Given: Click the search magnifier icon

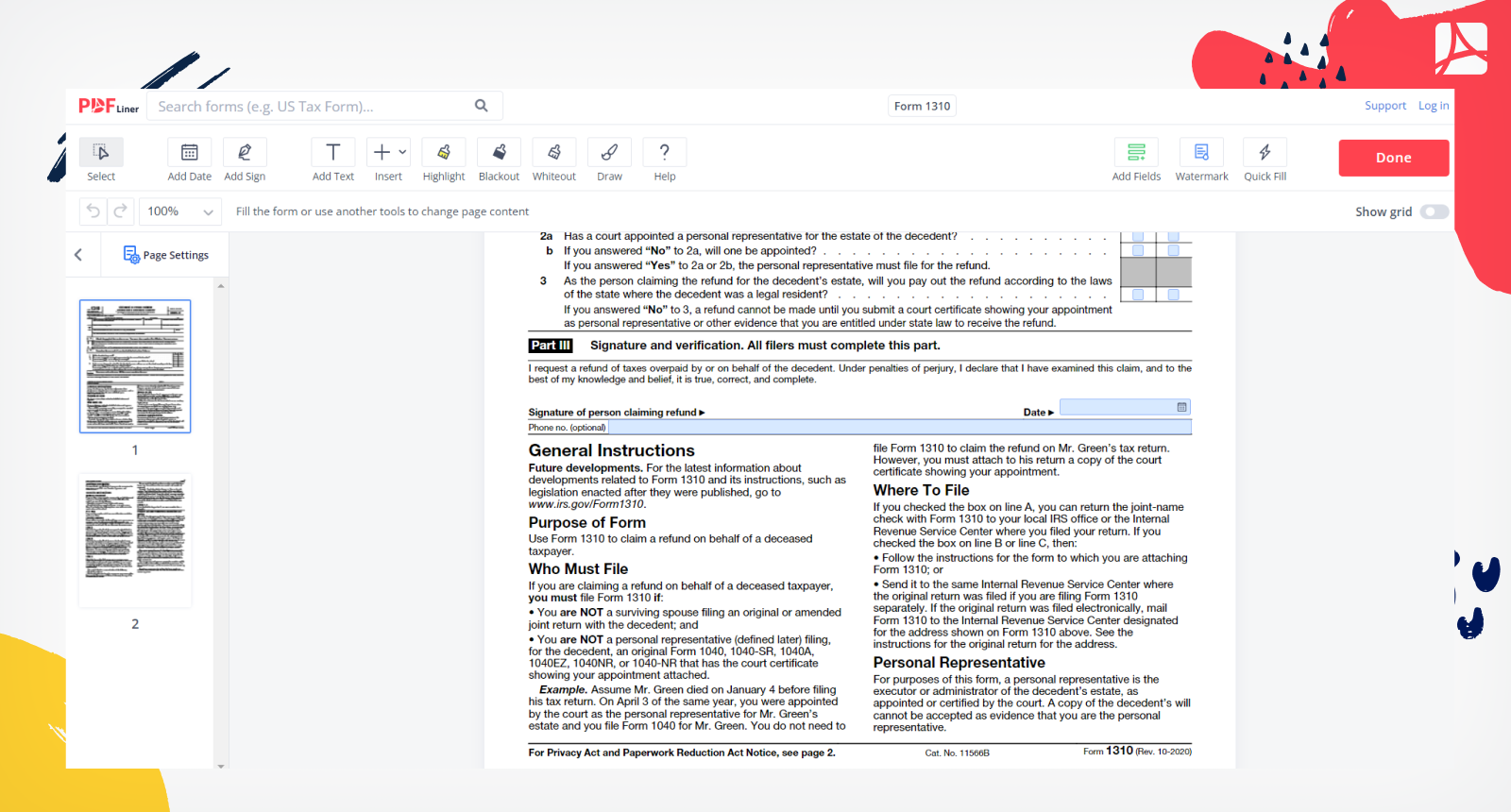Looking at the screenshot, I should (x=482, y=106).
